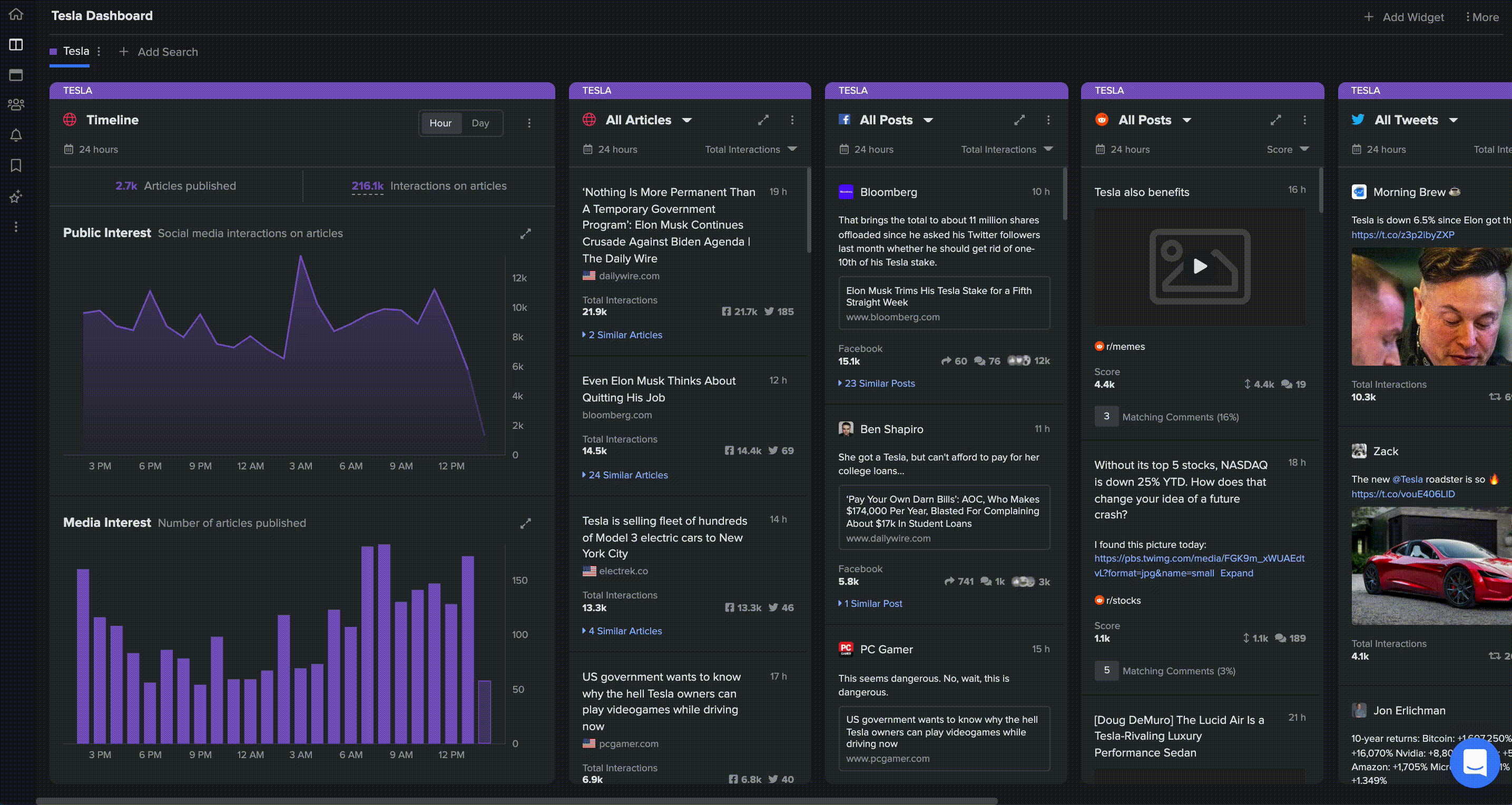This screenshot has width=1512, height=805.
Task: Click the Reddit icon on All Posts widget
Action: (x=1101, y=120)
